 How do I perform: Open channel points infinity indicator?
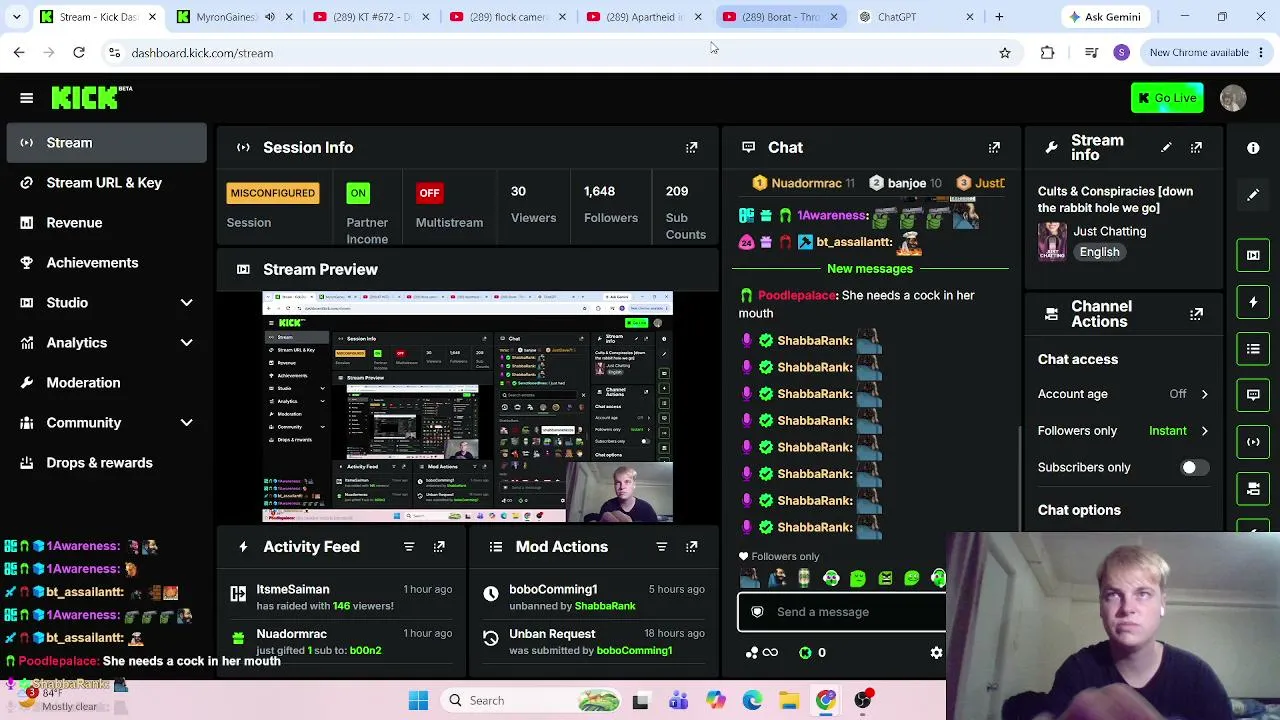click(x=762, y=653)
